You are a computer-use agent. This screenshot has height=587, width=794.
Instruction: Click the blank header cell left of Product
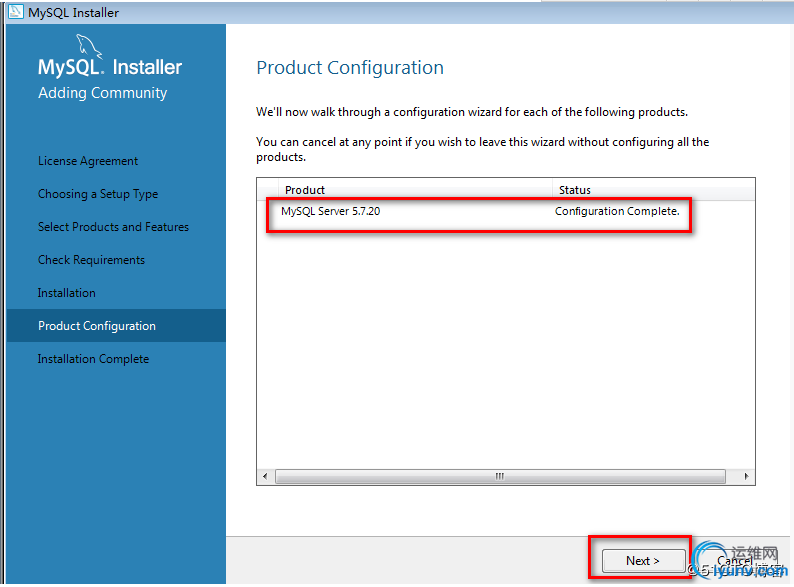point(268,190)
